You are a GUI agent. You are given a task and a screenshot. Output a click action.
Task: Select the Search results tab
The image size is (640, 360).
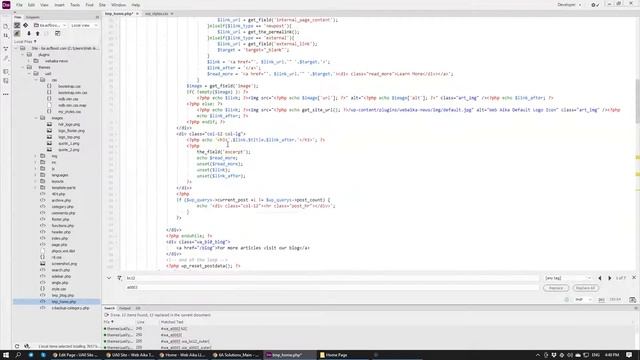[109, 308]
